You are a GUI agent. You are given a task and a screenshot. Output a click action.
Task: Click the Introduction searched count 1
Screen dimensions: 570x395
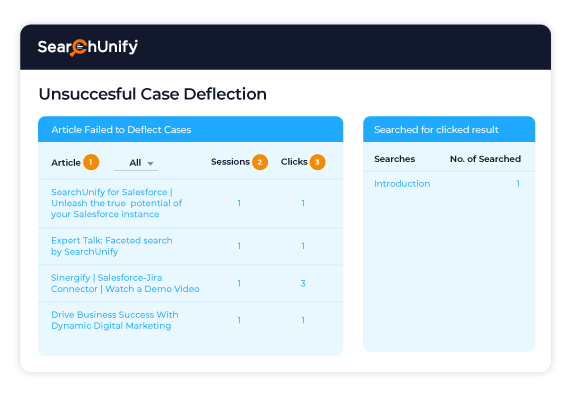click(x=518, y=184)
